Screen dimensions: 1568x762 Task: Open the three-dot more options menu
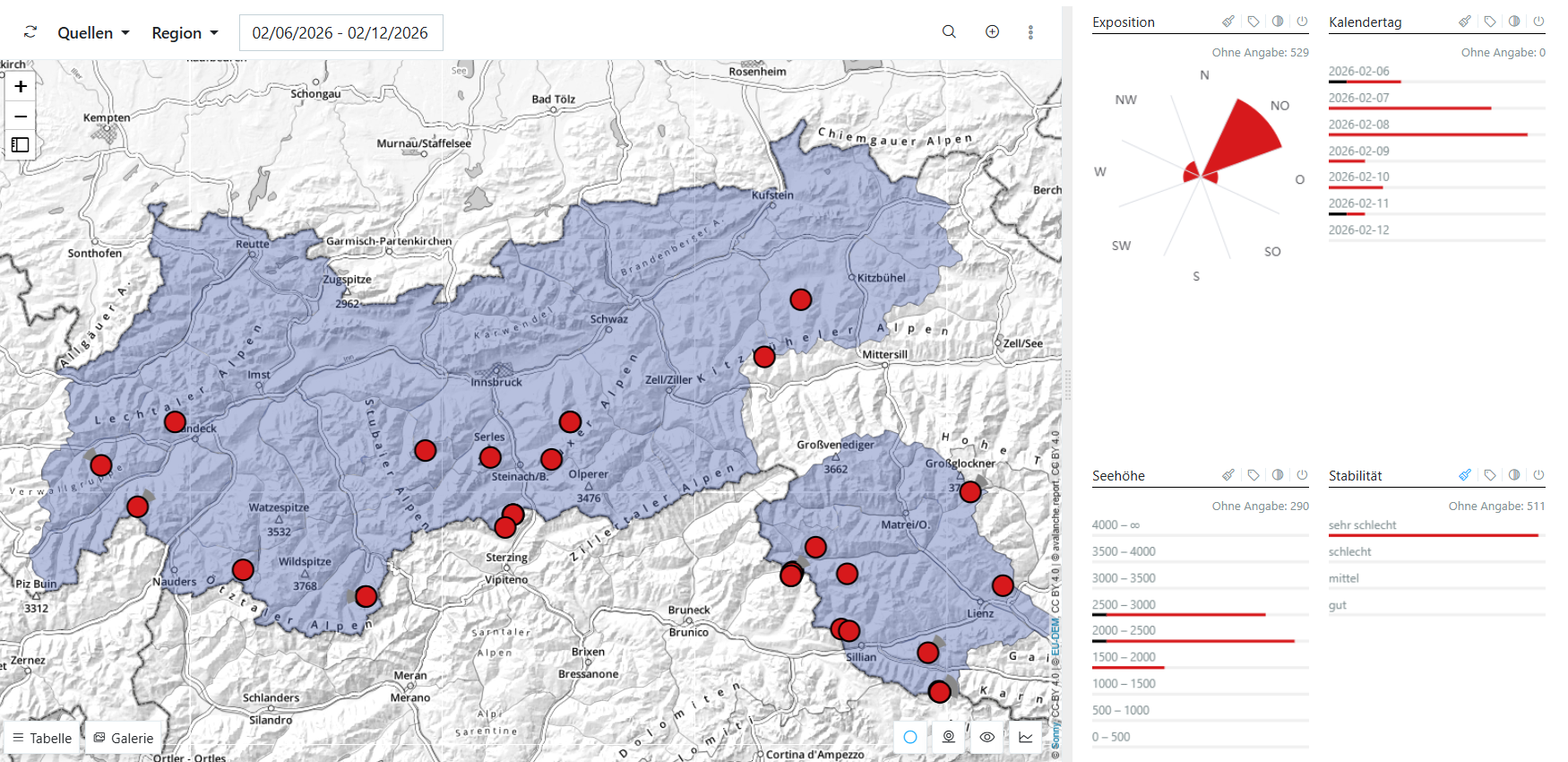click(1030, 32)
